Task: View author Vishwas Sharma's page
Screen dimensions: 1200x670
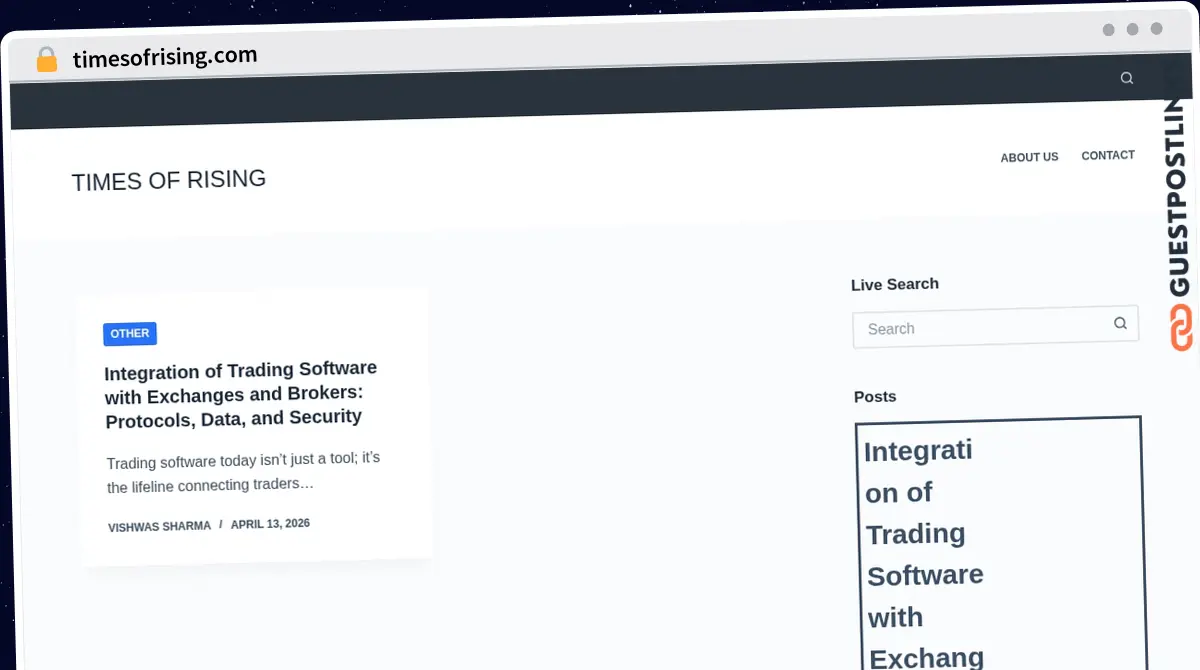Action: pos(159,526)
